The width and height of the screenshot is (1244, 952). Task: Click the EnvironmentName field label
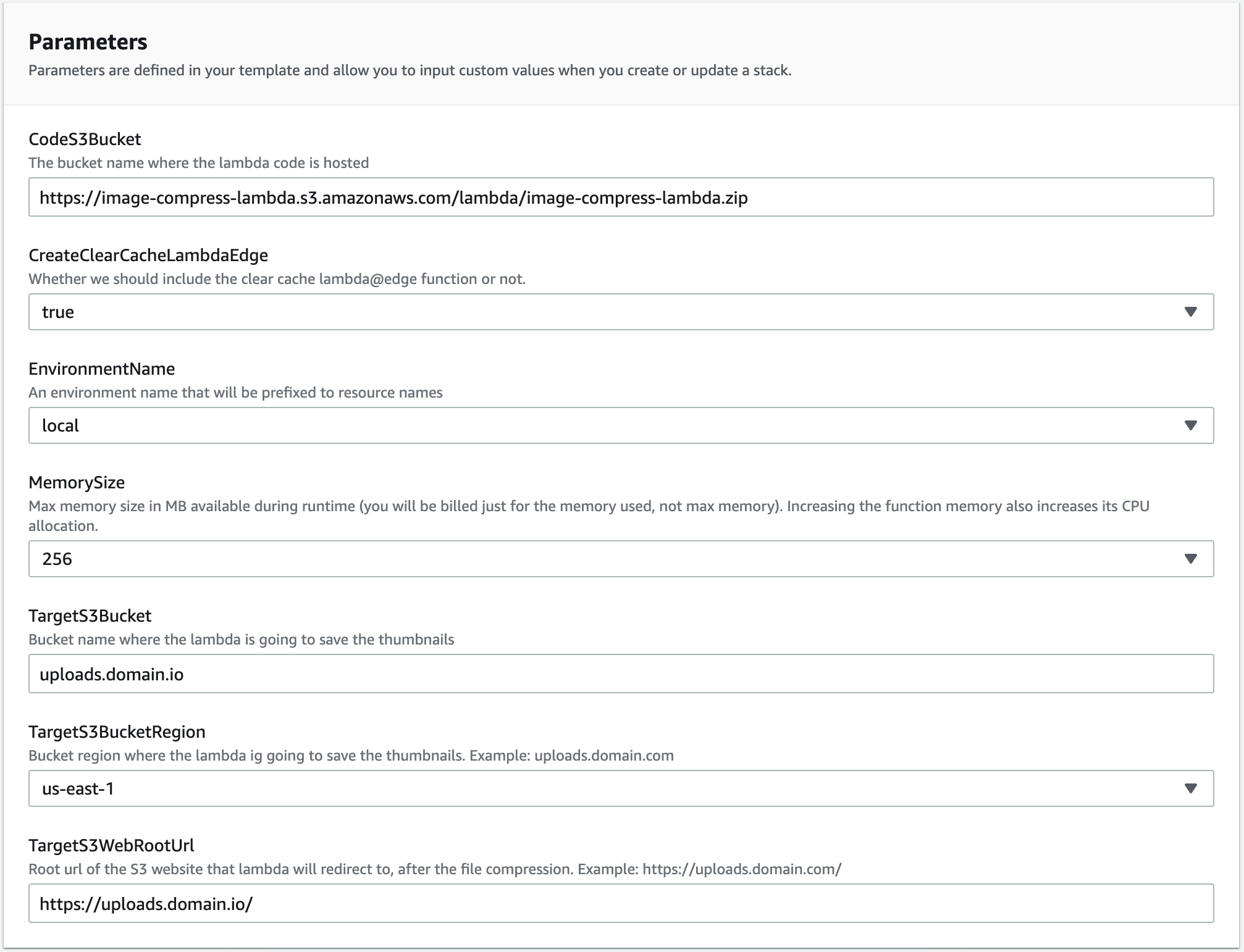pyautogui.click(x=101, y=369)
